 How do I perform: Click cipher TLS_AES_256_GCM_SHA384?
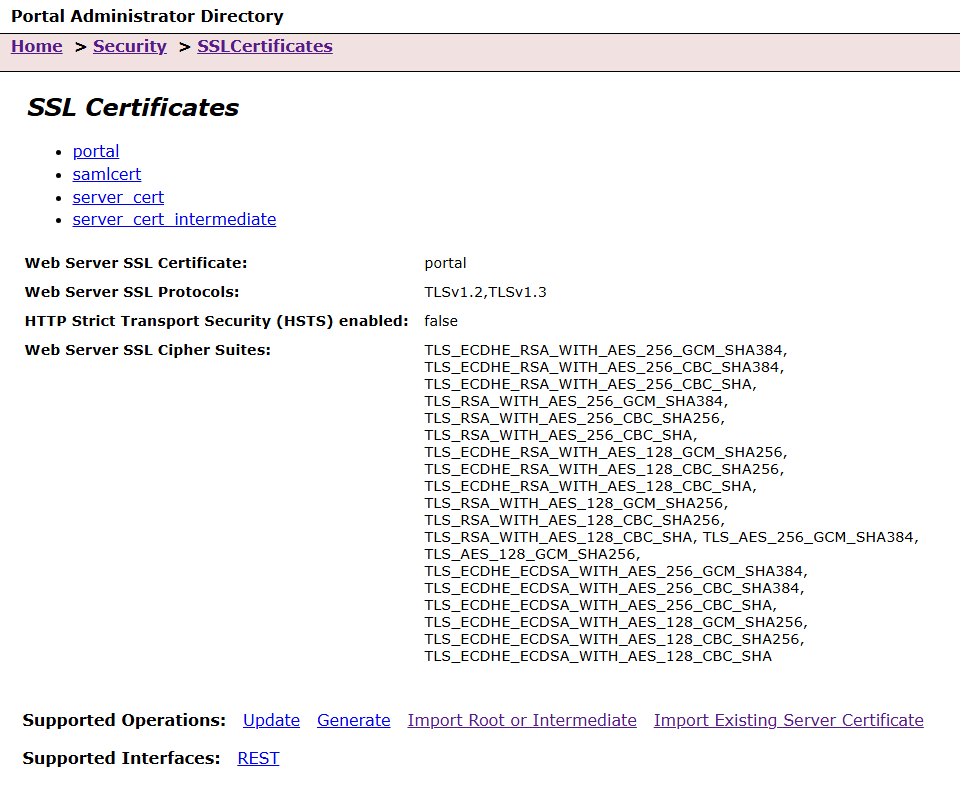point(809,537)
